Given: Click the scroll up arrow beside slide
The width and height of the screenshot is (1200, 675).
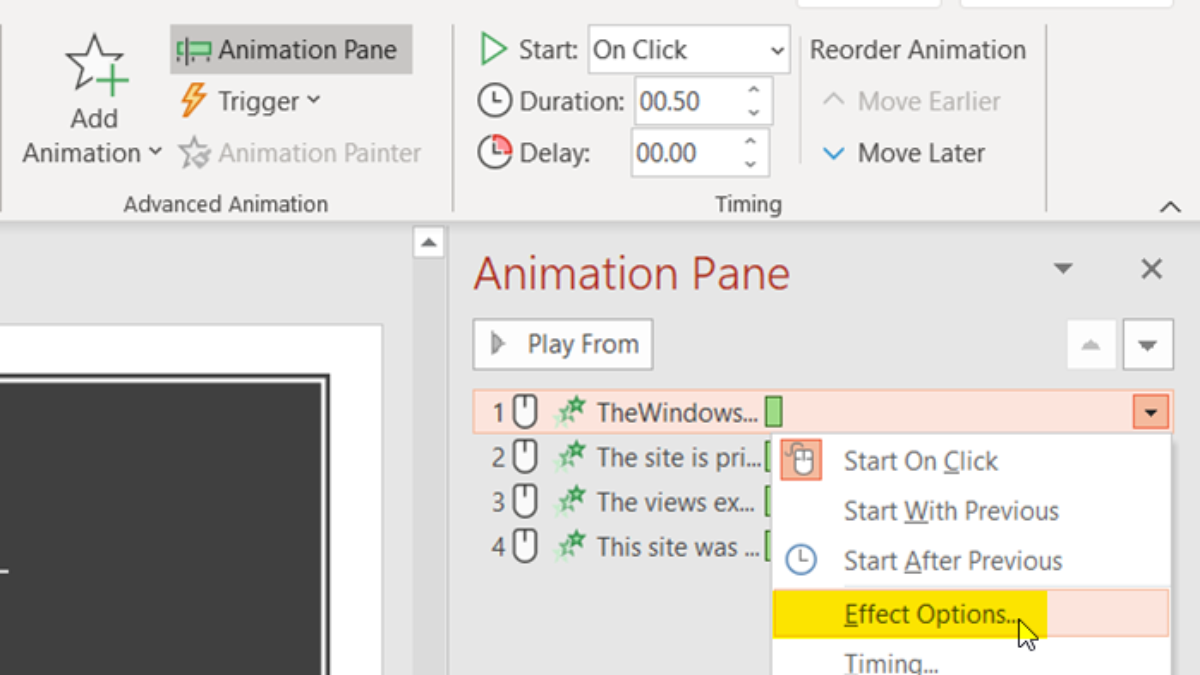Looking at the screenshot, I should pos(429,242).
